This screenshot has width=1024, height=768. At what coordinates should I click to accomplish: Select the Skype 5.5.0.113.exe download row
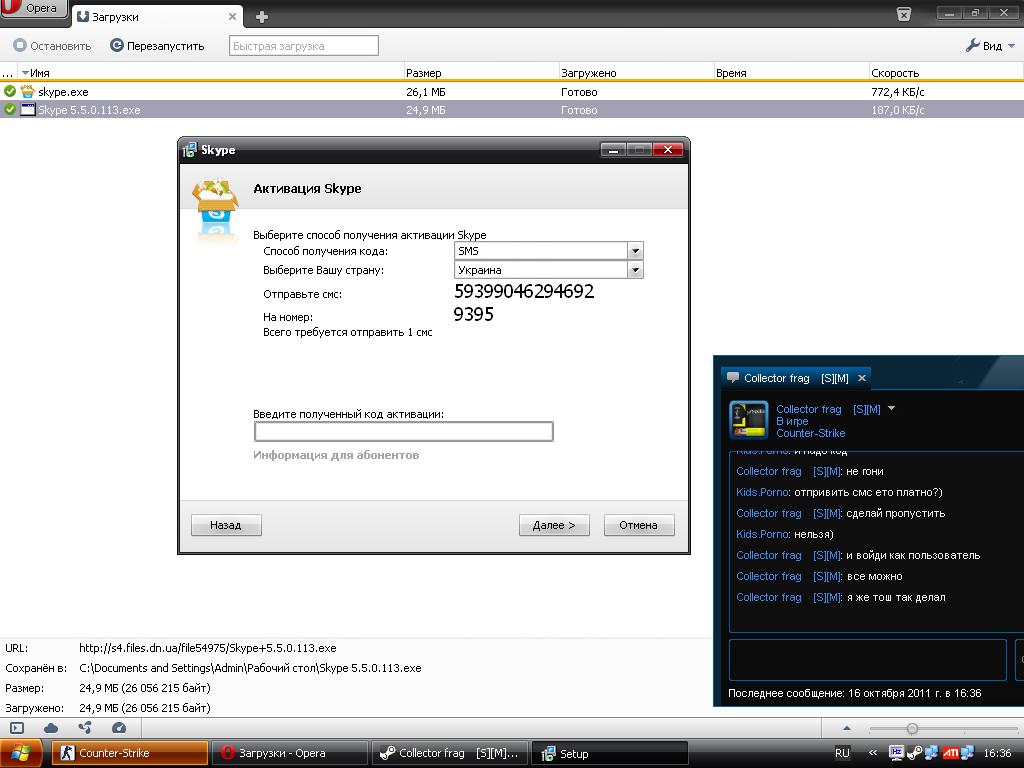pyautogui.click(x=512, y=110)
